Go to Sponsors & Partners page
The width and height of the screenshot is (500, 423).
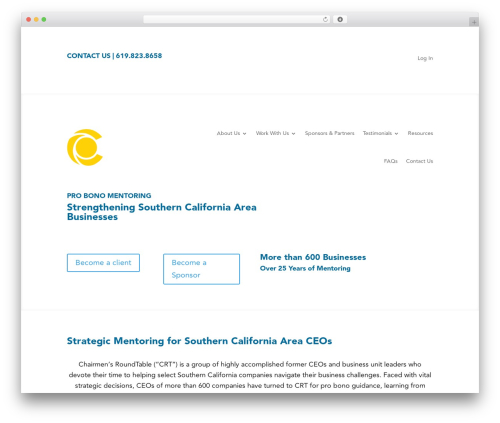329,133
